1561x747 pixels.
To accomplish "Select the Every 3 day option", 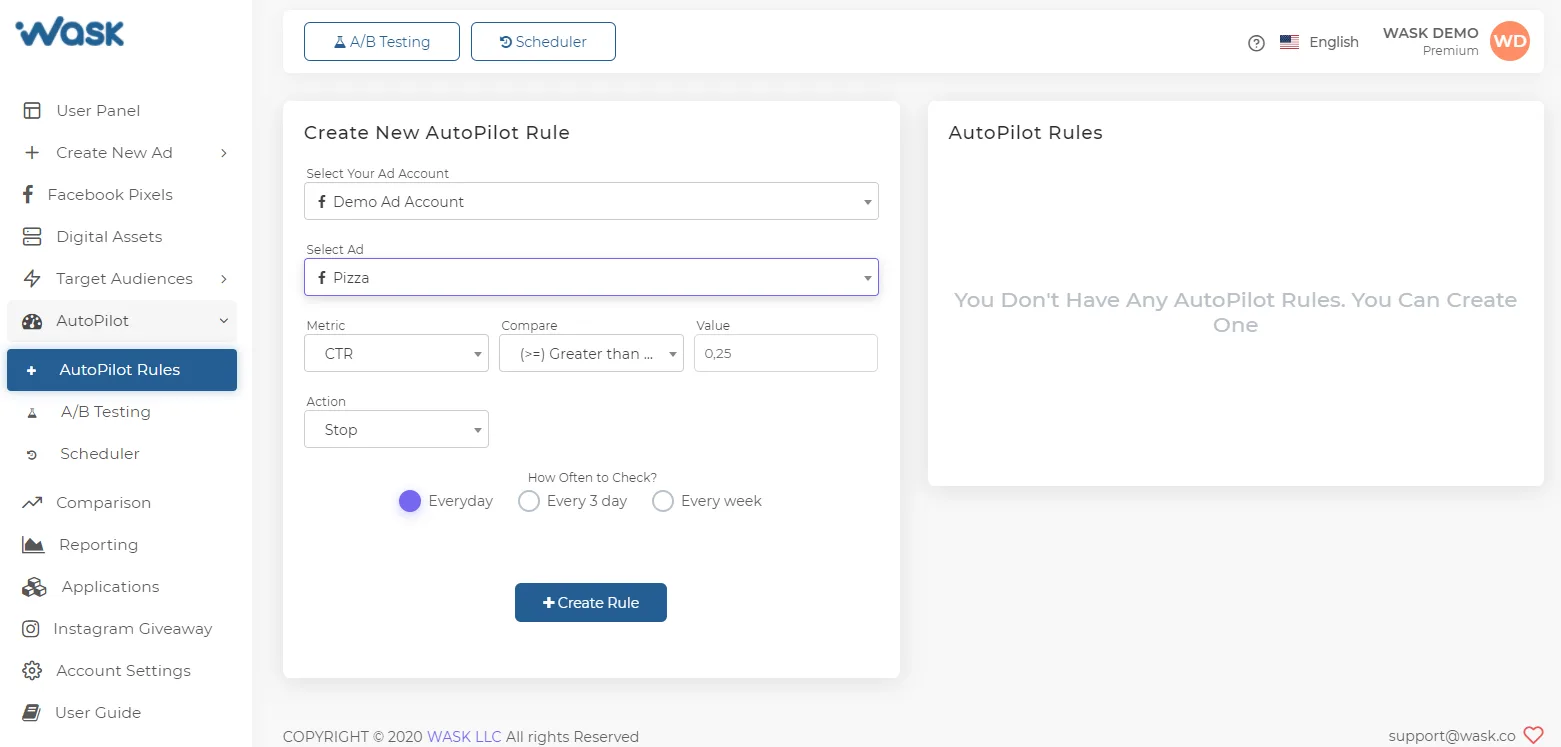I will [529, 501].
